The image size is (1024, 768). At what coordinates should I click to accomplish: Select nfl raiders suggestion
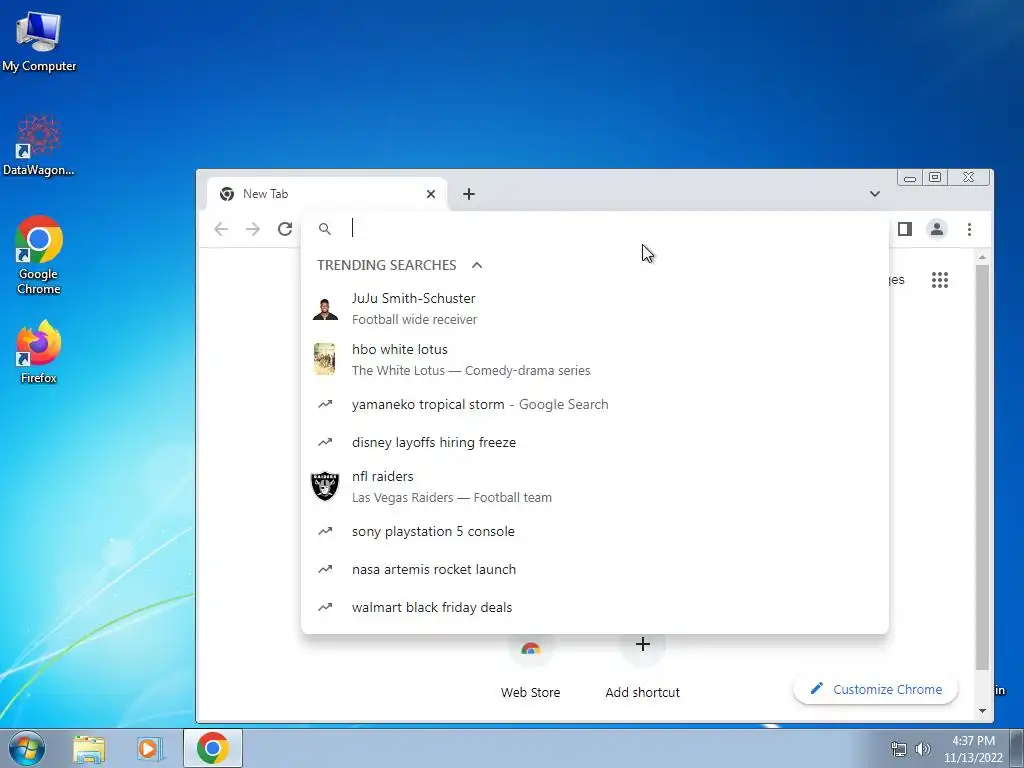click(x=594, y=487)
